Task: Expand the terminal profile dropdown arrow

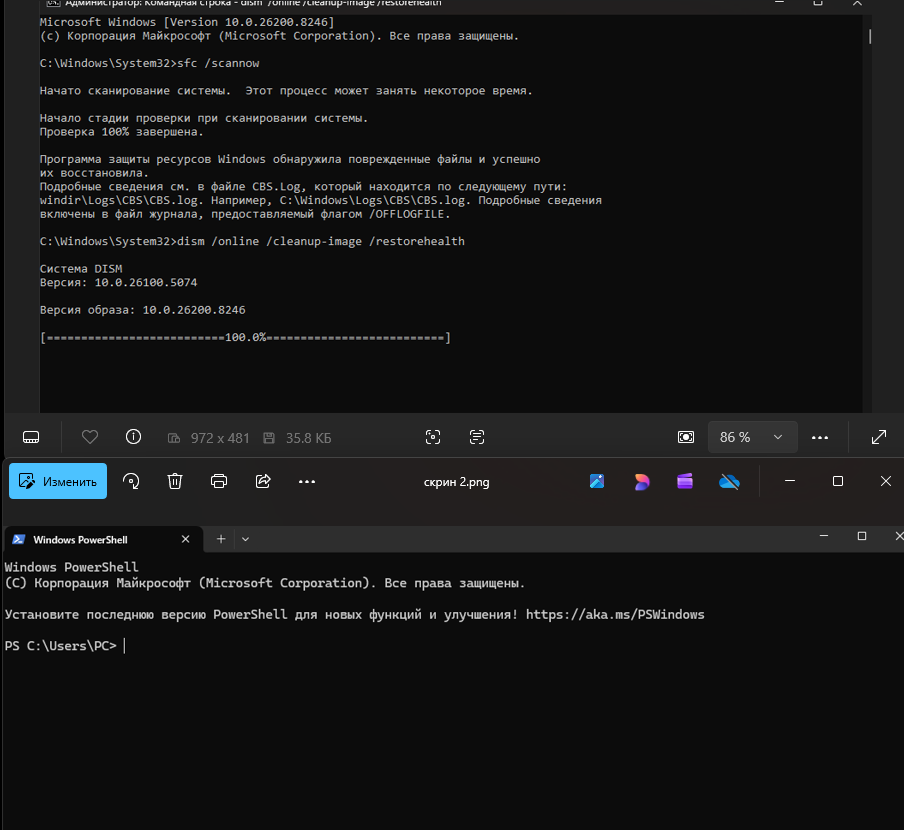Action: [246, 540]
